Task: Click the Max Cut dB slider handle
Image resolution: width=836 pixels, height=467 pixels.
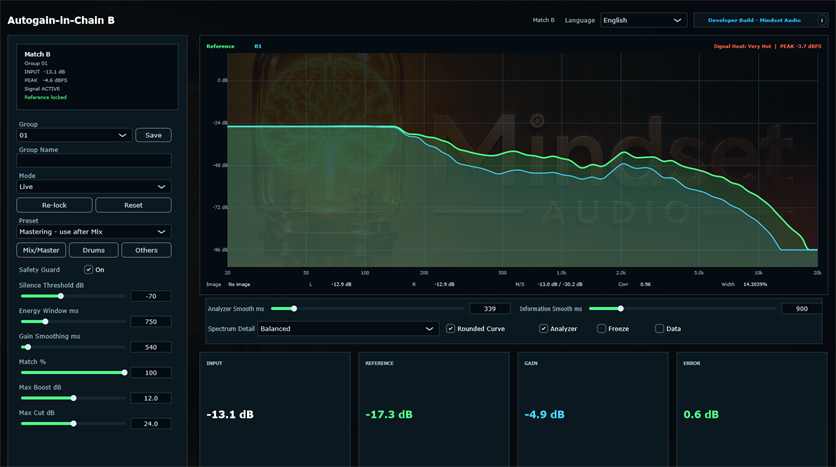Action: 74,424
